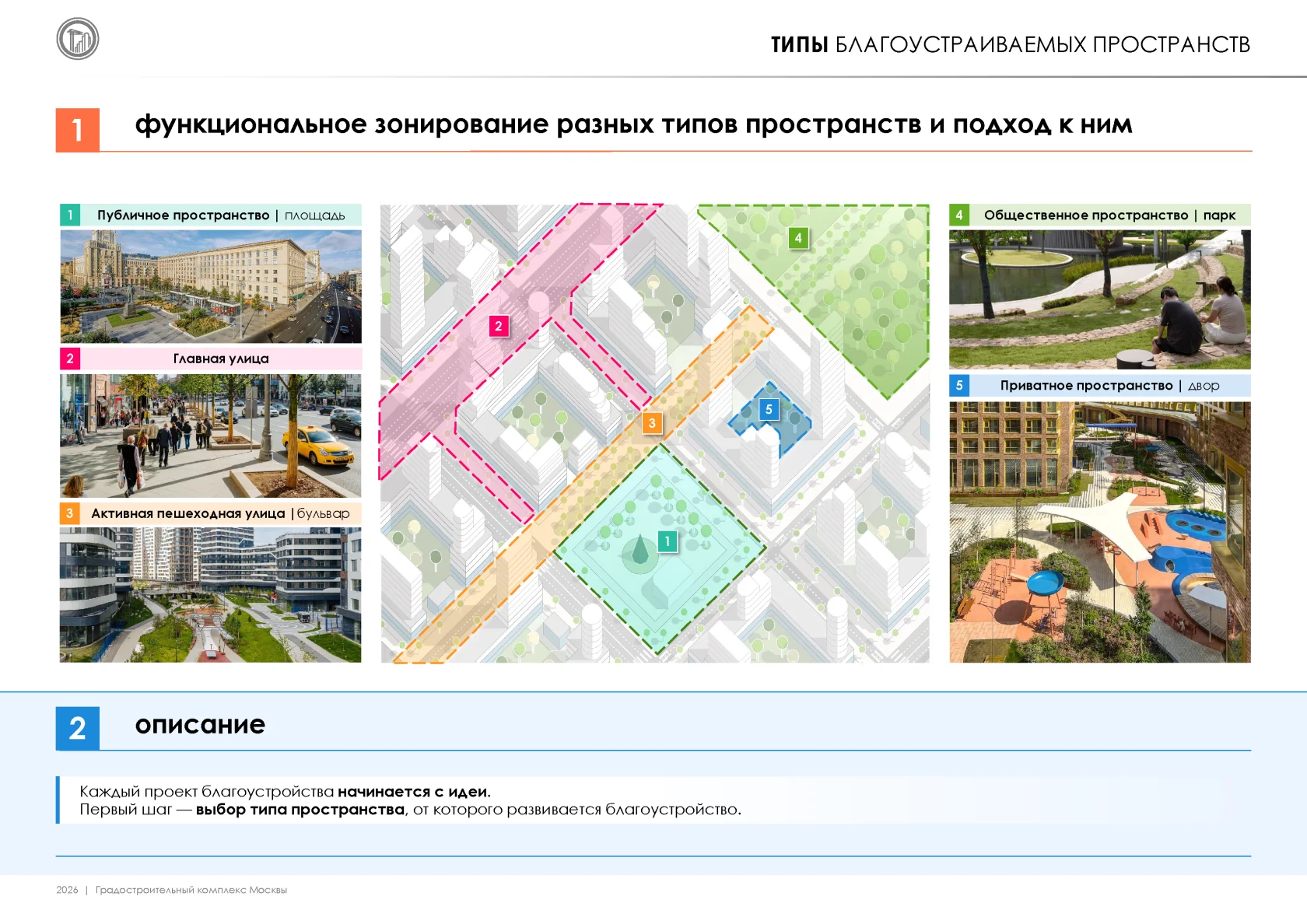This screenshot has height=924, width=1307.
Task: Click the section heading 'описание'
Action: 200,725
